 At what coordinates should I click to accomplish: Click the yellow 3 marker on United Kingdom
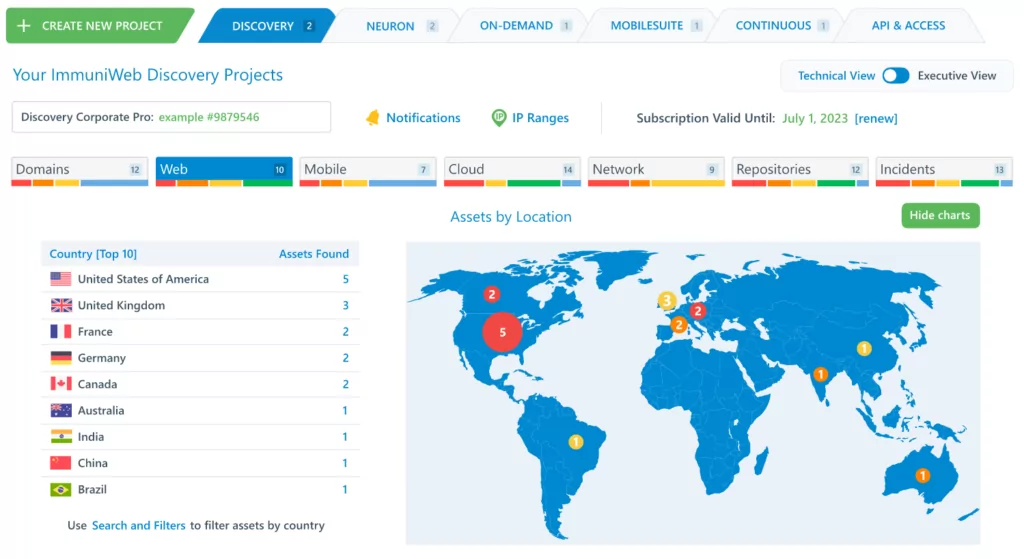point(666,300)
